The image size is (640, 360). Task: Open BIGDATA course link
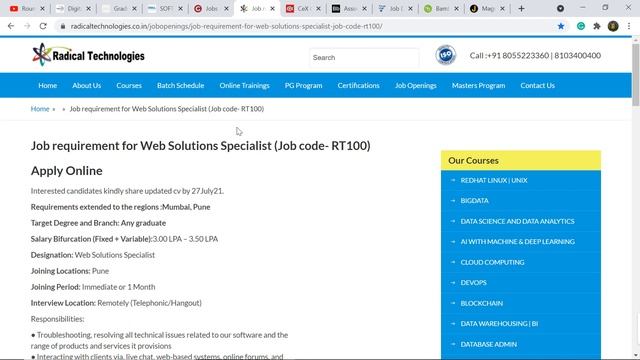click(x=474, y=200)
